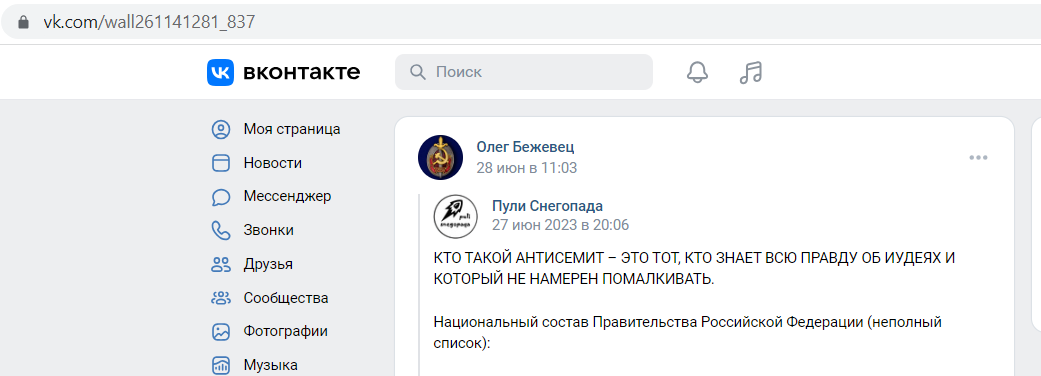This screenshot has width=1041, height=376.
Task: Click the Мессенджер chat bubble icon
Action: point(220,197)
